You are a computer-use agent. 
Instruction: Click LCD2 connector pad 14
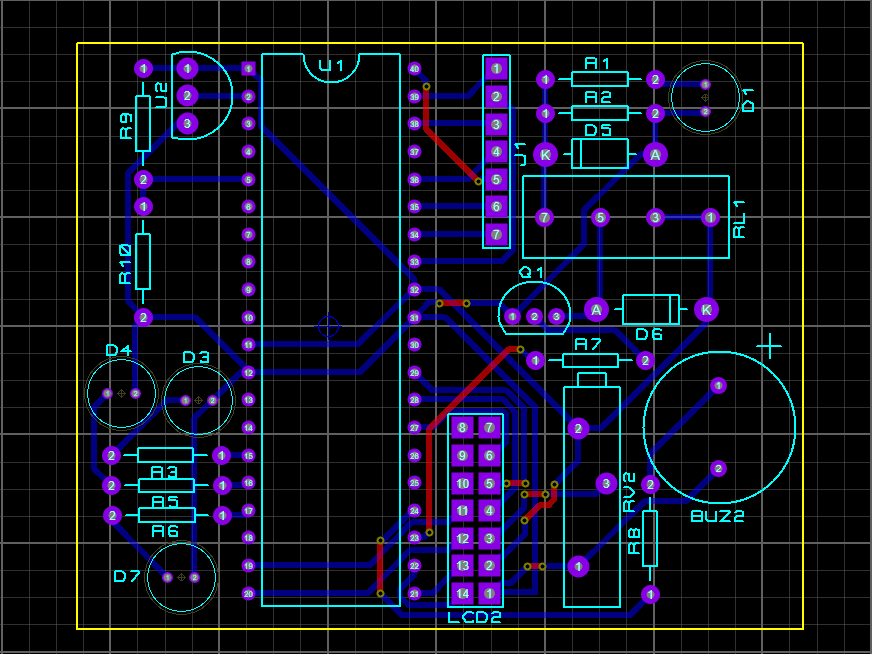(x=463, y=593)
